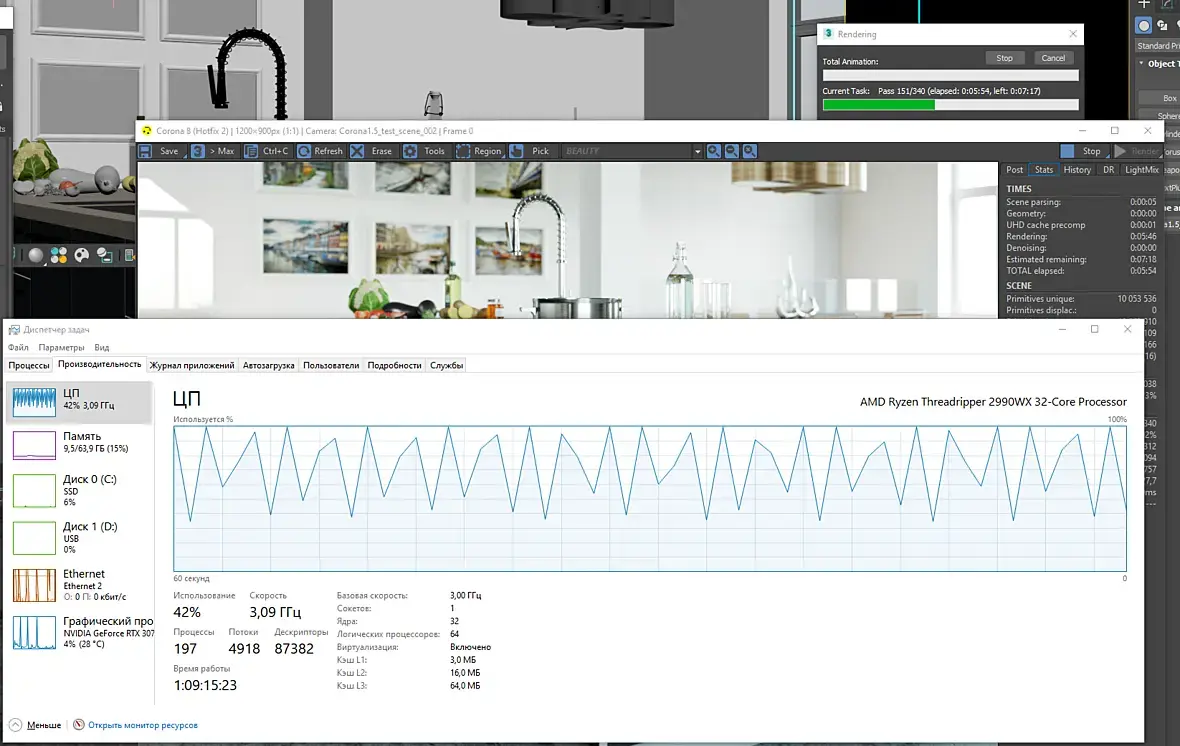Open Tools in Corona frame buffer
Screen dimensions: 1180x746
coord(425,151)
